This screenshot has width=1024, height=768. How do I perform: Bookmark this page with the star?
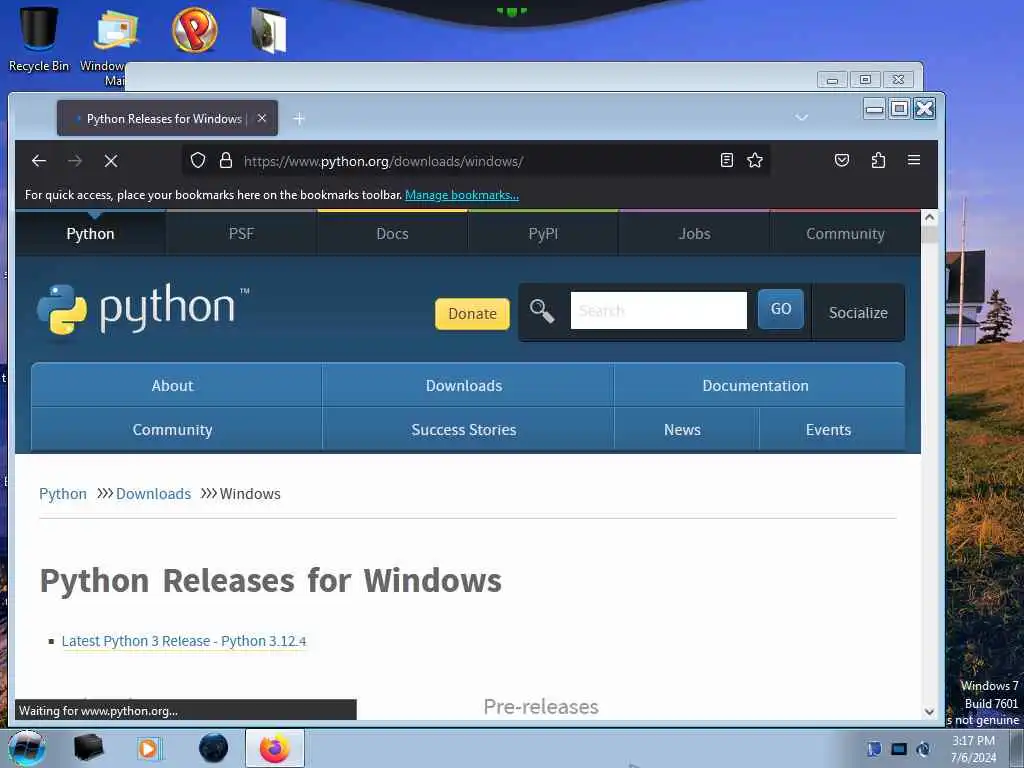click(x=755, y=160)
